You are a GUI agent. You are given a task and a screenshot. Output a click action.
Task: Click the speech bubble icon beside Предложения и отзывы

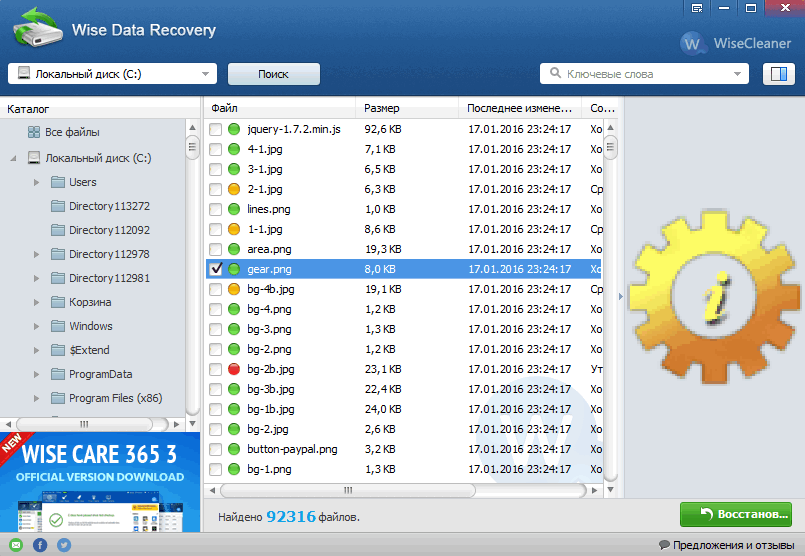[x=664, y=545]
